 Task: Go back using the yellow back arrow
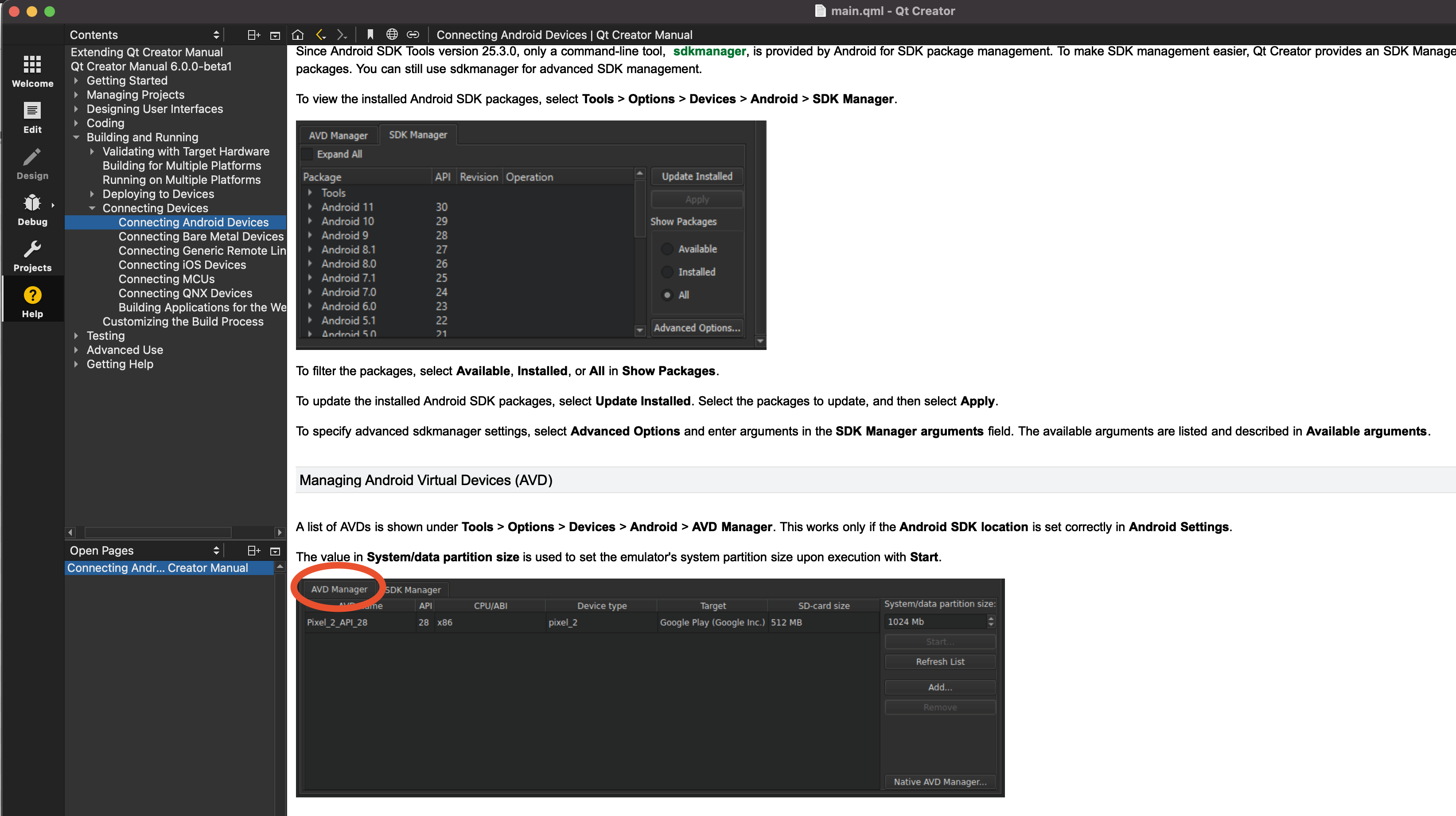click(x=320, y=35)
